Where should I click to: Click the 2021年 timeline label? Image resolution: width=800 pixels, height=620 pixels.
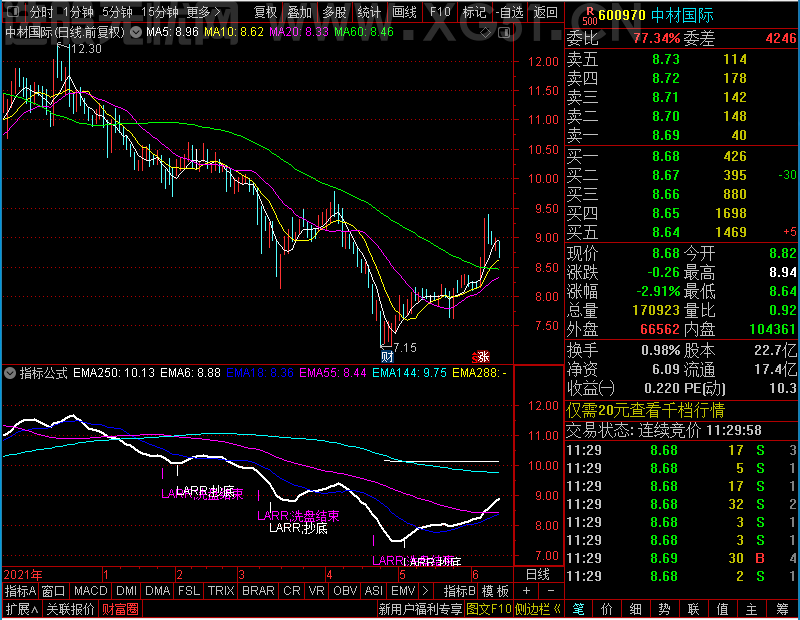click(x=23, y=575)
